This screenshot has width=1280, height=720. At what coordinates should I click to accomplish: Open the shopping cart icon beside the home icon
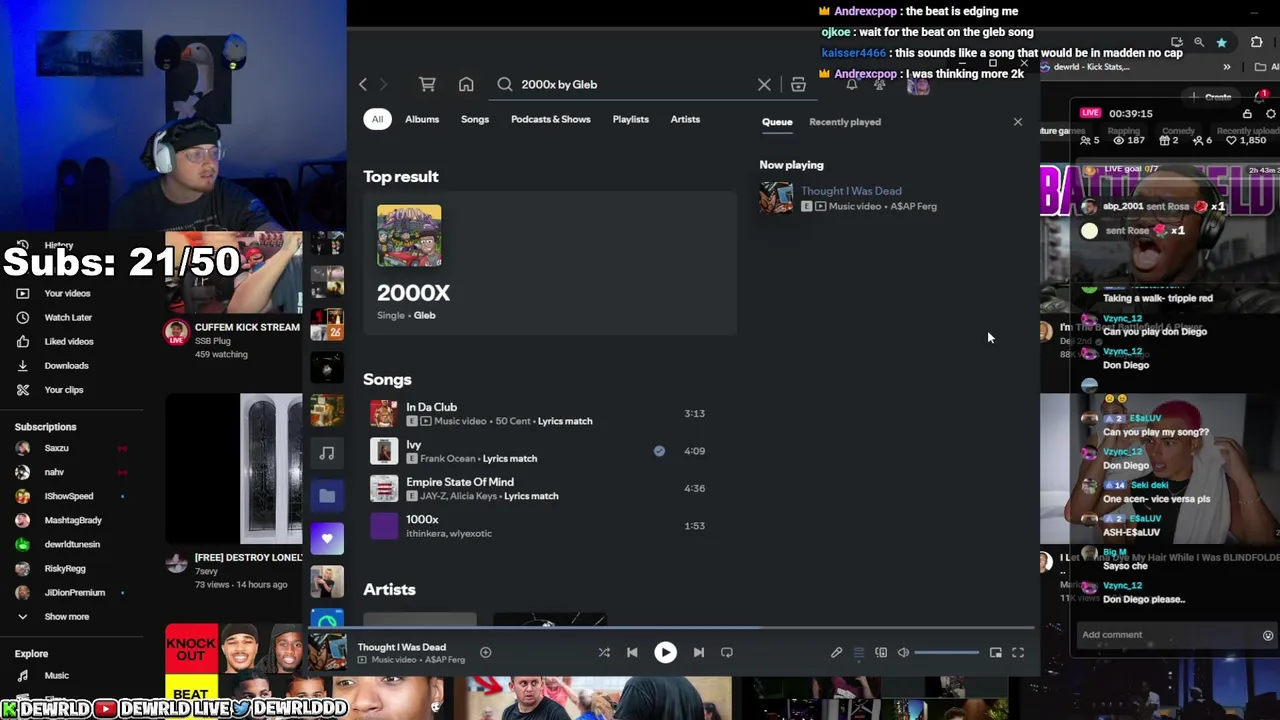pos(427,85)
